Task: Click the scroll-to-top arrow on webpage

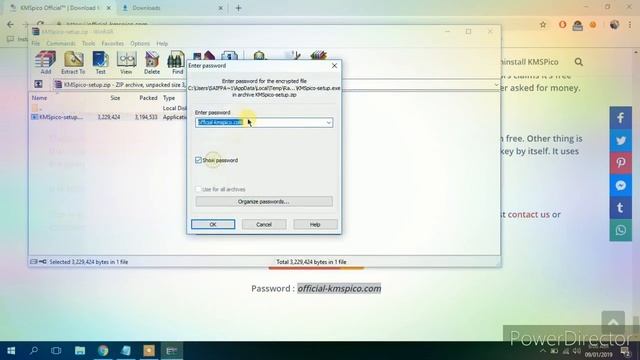Action: 613,322
